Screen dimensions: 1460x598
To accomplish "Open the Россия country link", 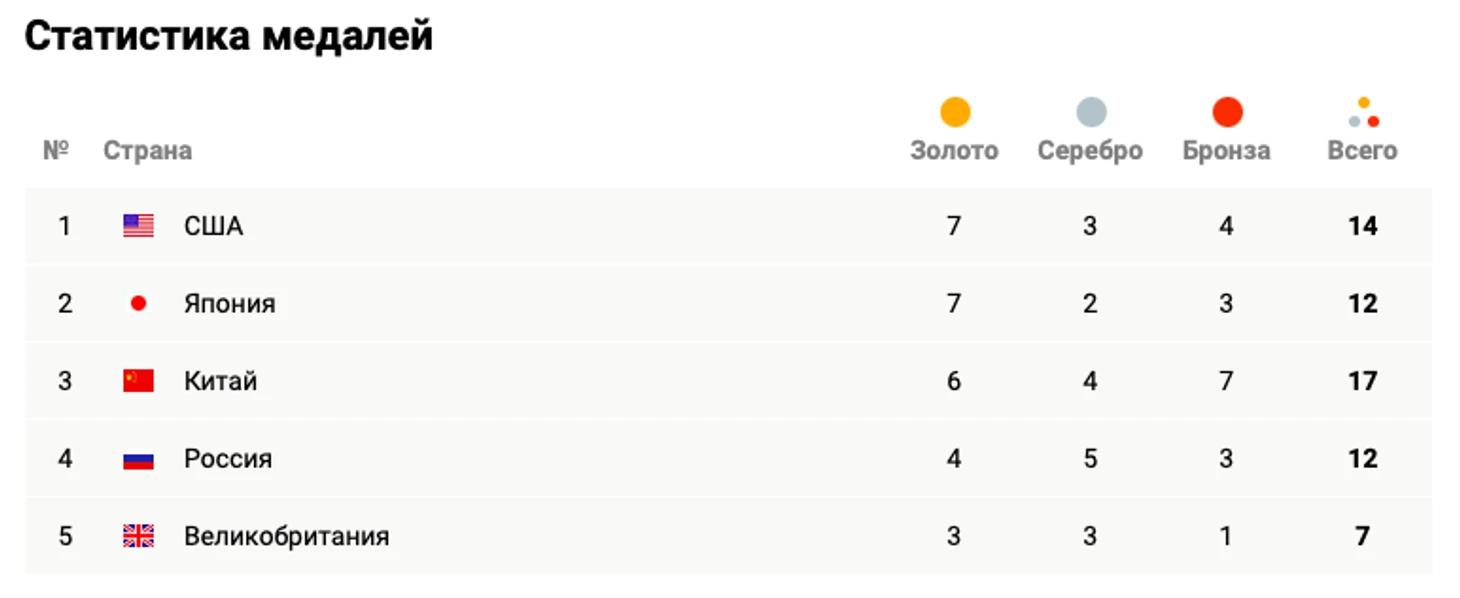I will [x=228, y=459].
